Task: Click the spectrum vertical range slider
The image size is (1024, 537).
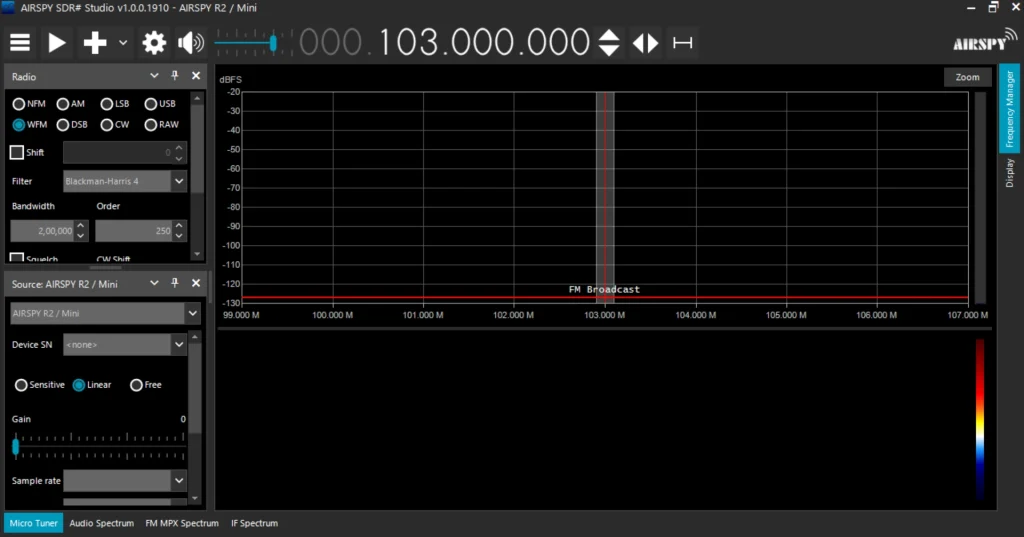Action: coord(980,198)
